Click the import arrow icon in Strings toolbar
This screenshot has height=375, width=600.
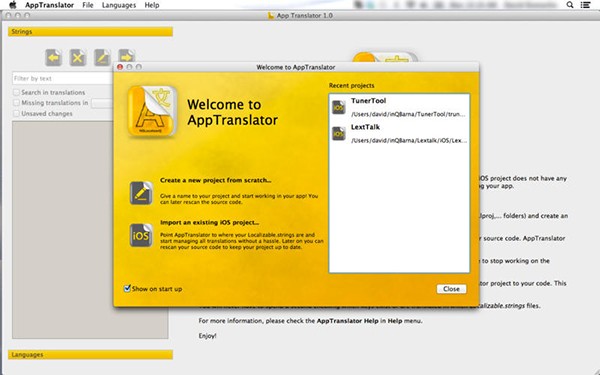tap(54, 58)
